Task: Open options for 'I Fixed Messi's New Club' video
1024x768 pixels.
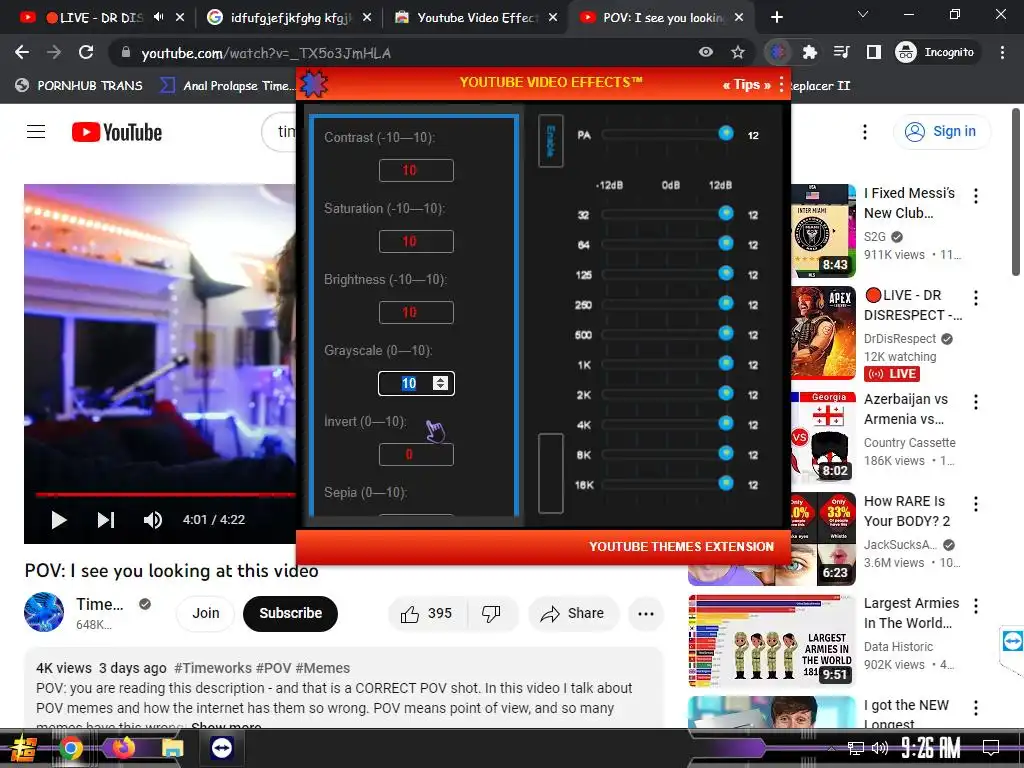Action: tap(976, 196)
